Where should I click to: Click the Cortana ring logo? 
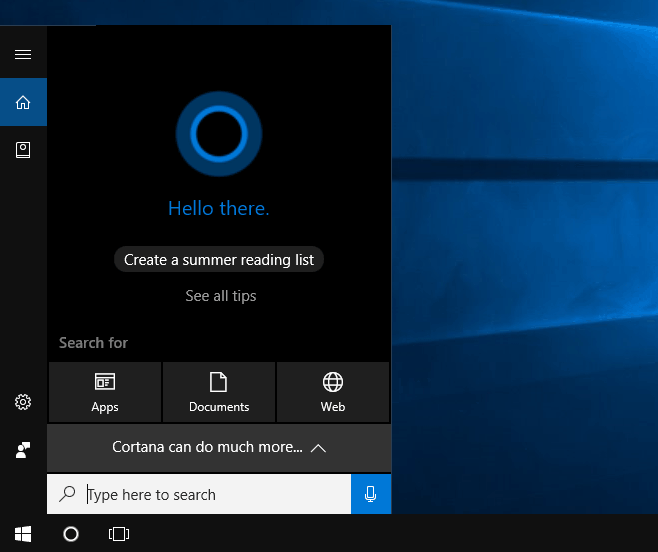(219, 133)
